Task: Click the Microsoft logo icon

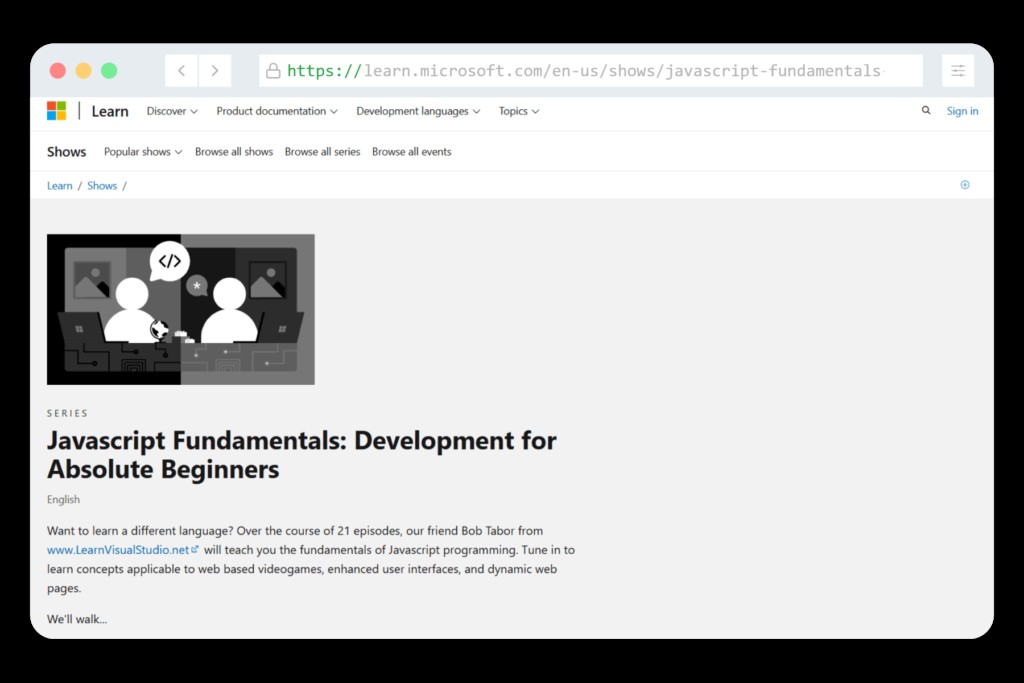Action: [56, 111]
